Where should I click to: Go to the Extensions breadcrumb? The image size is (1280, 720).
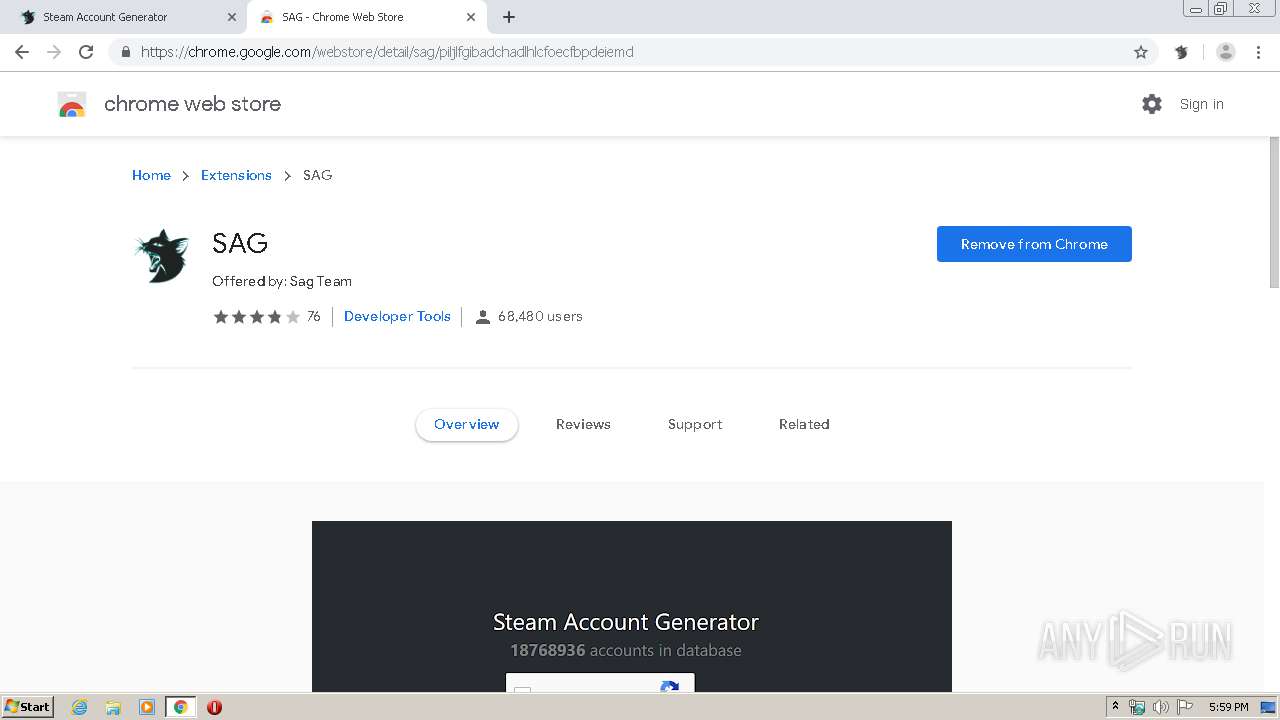coord(236,175)
